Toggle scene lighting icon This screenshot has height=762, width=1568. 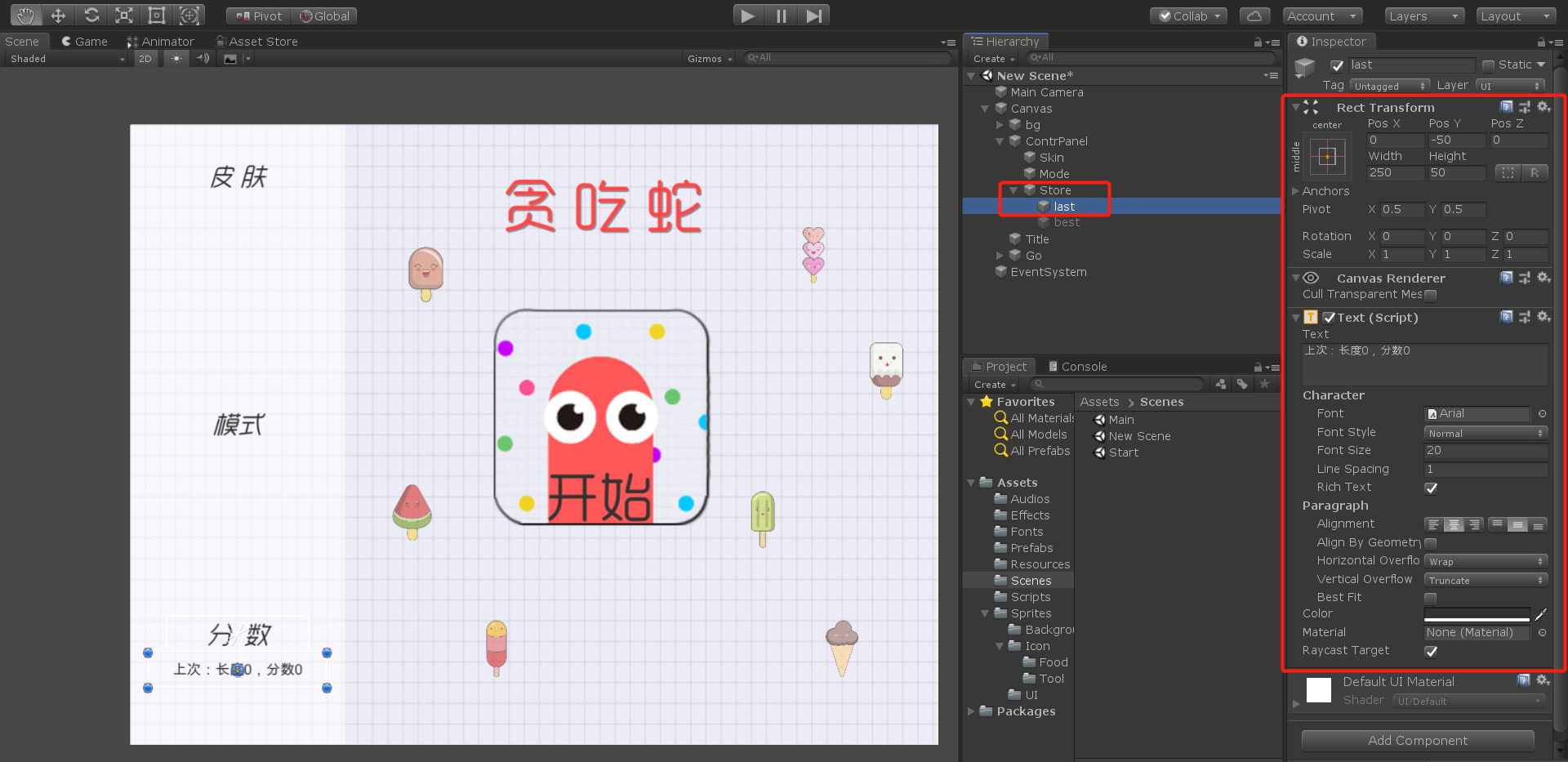[x=176, y=59]
